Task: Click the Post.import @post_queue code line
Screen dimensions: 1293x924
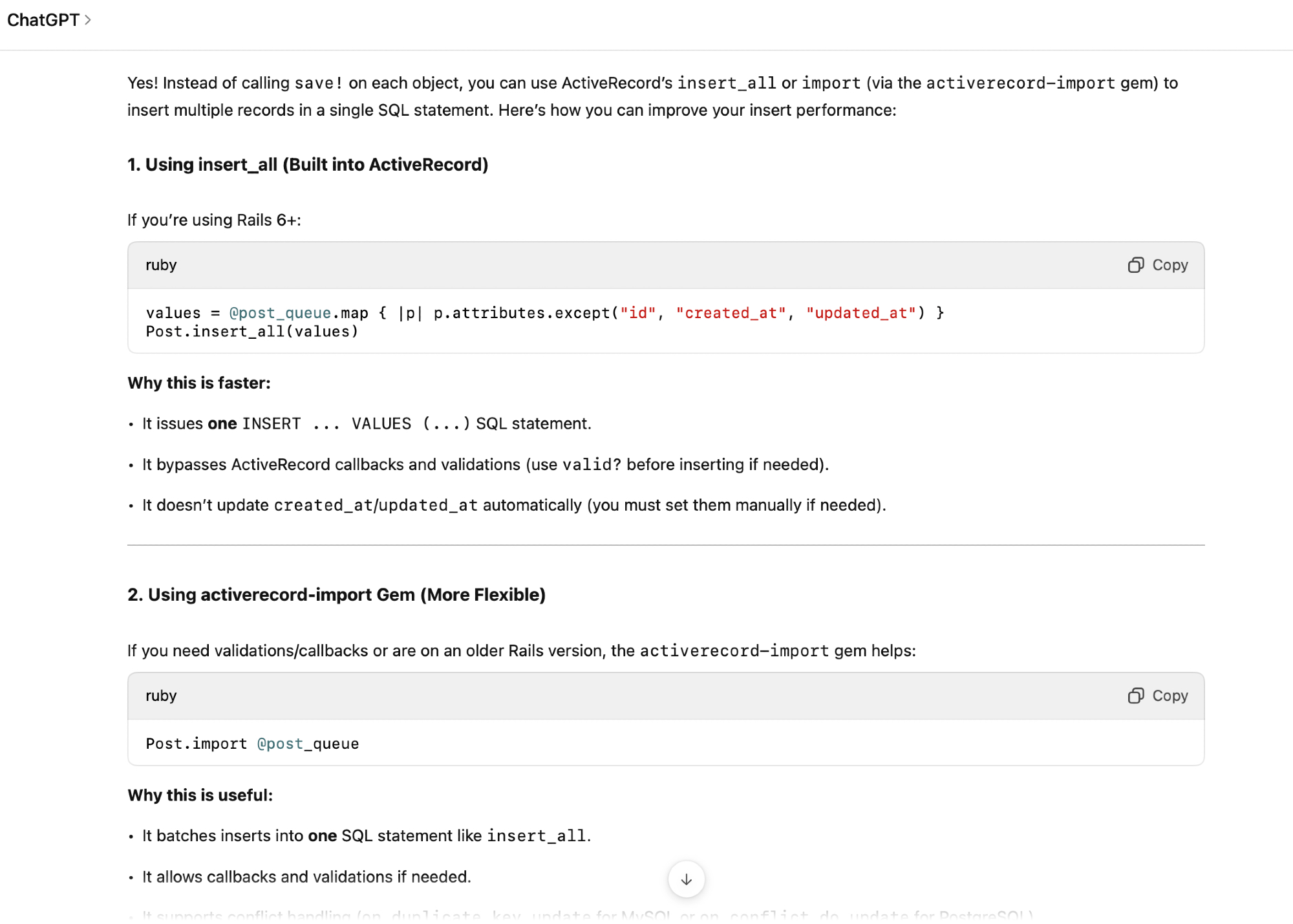Action: click(x=252, y=744)
